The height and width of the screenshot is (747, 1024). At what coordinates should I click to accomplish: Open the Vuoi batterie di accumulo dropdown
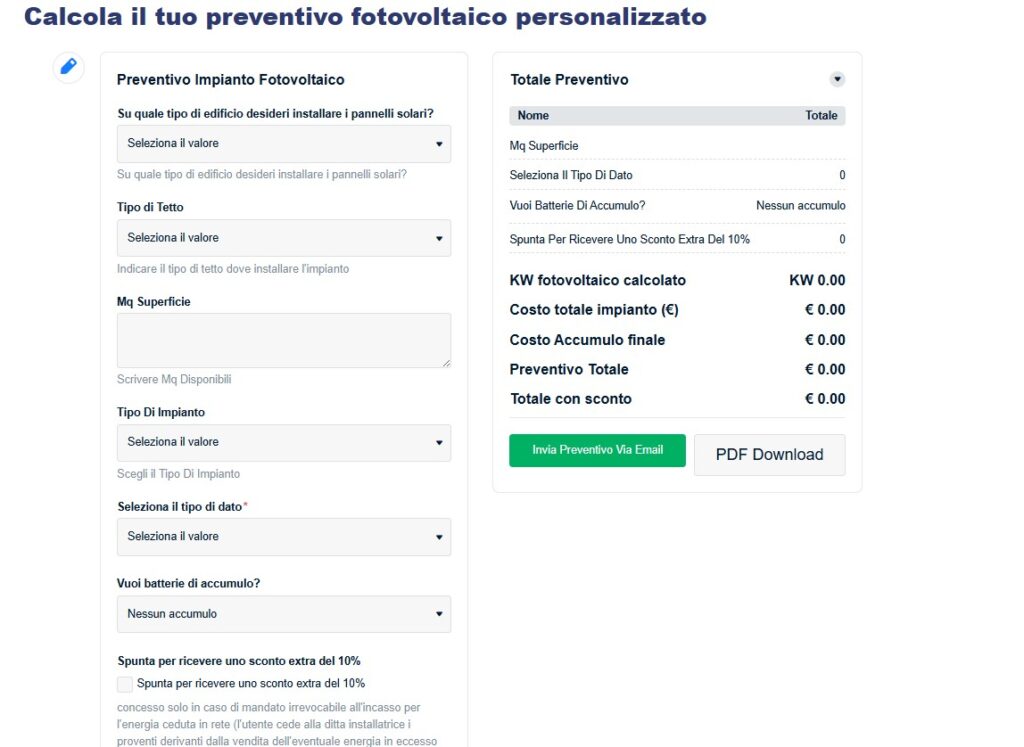pos(284,614)
